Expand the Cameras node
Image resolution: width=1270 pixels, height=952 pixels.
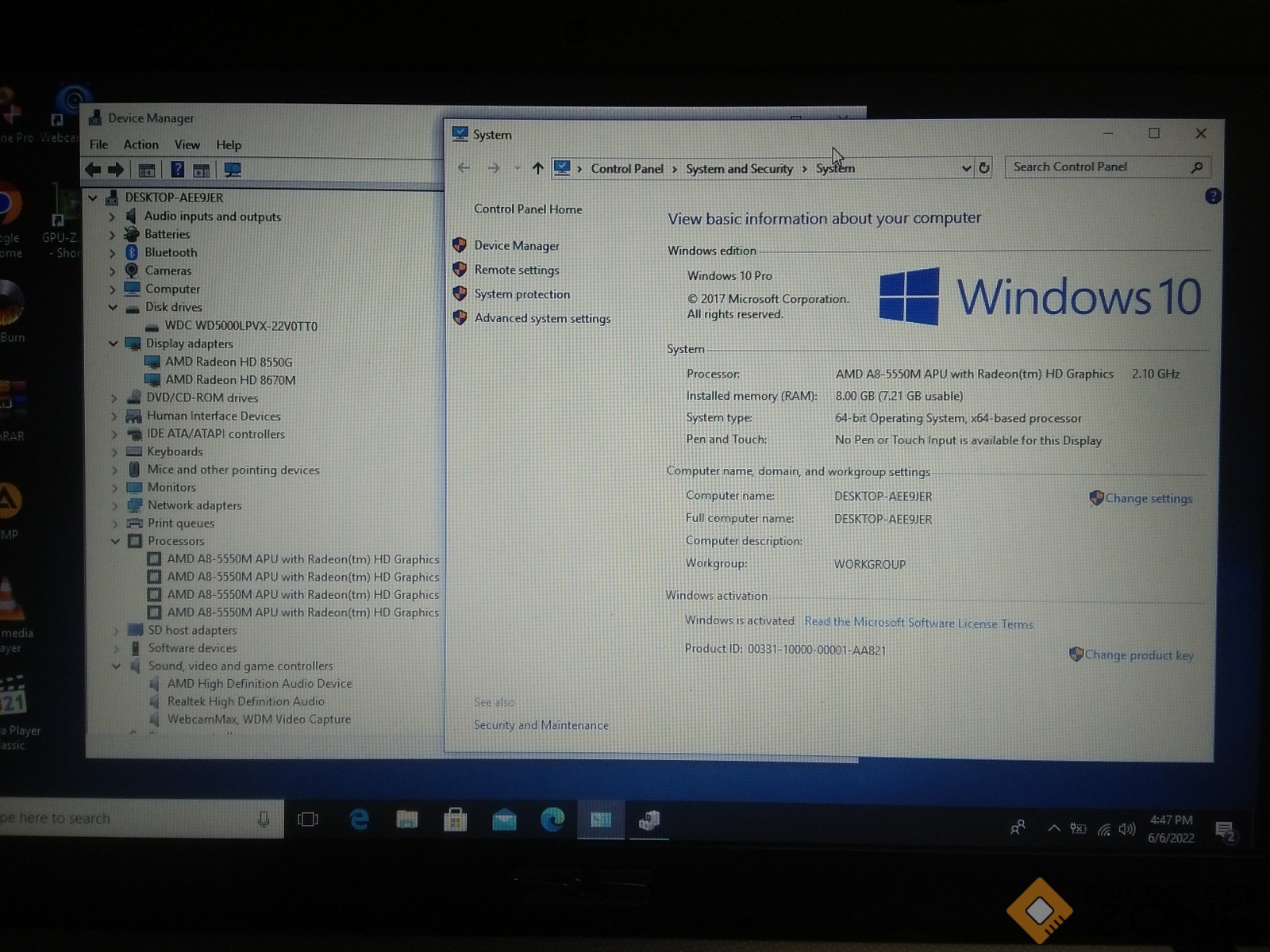click(x=112, y=271)
